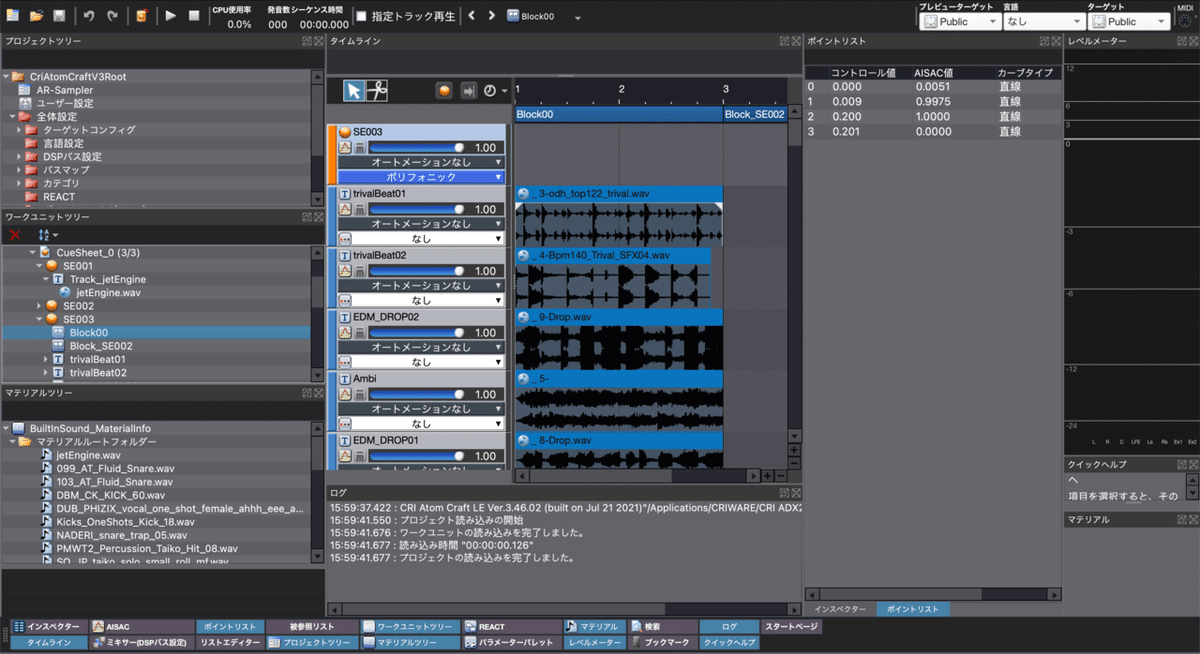The width and height of the screenshot is (1200, 654).
Task: Click AISAC graph icon on SE003 track
Action: coord(345,147)
